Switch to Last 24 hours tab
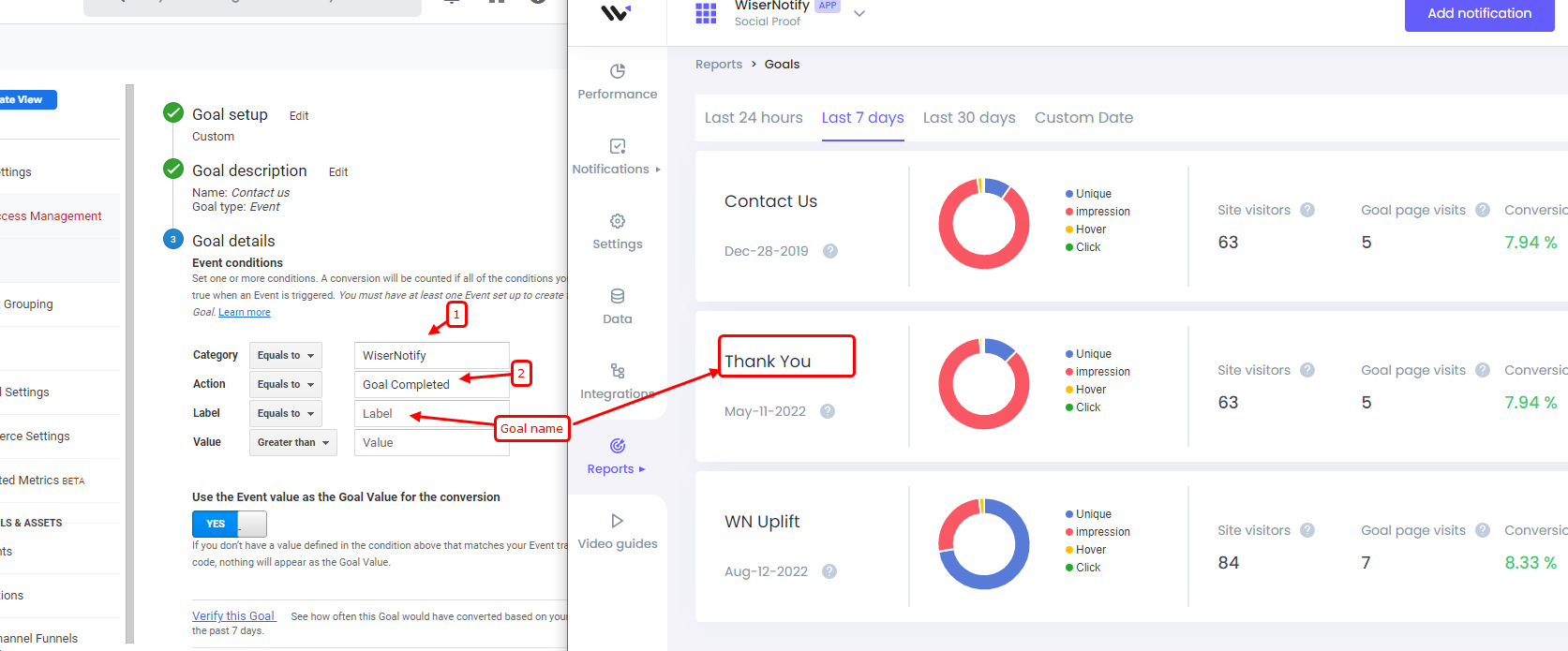Screen dimensions: 1568x651 pos(754,118)
